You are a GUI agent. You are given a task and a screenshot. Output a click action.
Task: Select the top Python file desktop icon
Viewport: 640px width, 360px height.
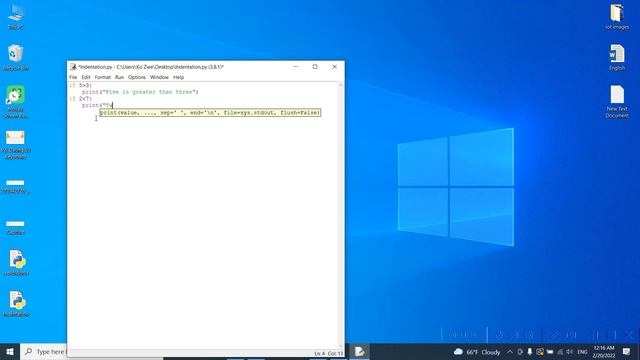[16, 263]
